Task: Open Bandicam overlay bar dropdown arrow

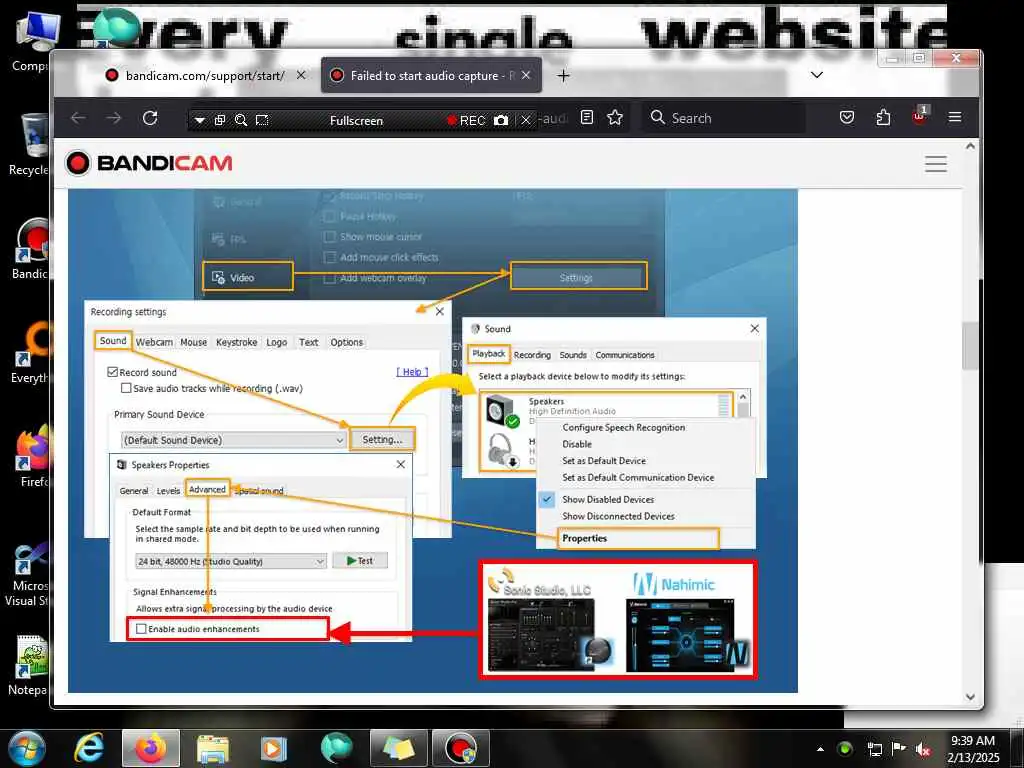Action: (200, 120)
